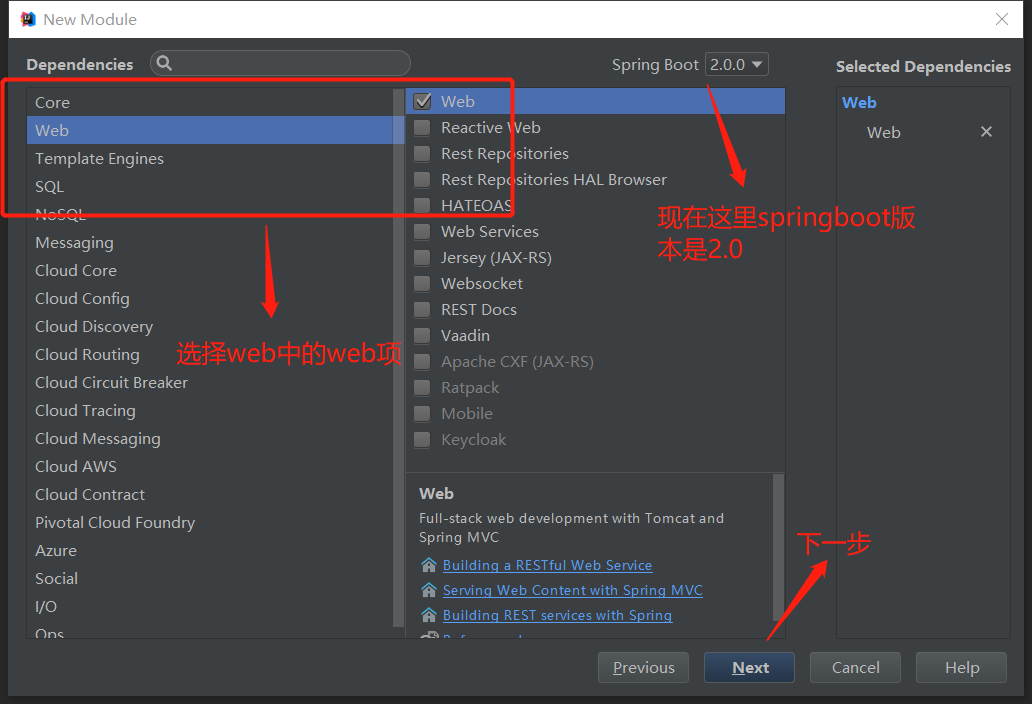The height and width of the screenshot is (704, 1032).
Task: Open the Spring Boot version dropdown
Action: click(x=736, y=64)
